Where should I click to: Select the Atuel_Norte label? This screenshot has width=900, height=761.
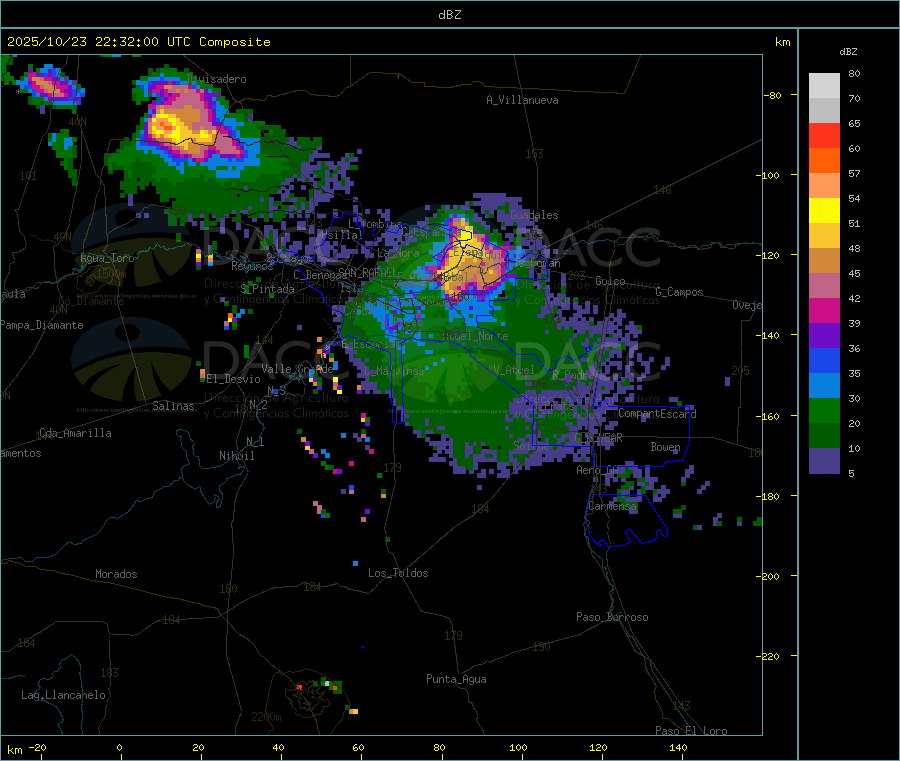coord(475,336)
